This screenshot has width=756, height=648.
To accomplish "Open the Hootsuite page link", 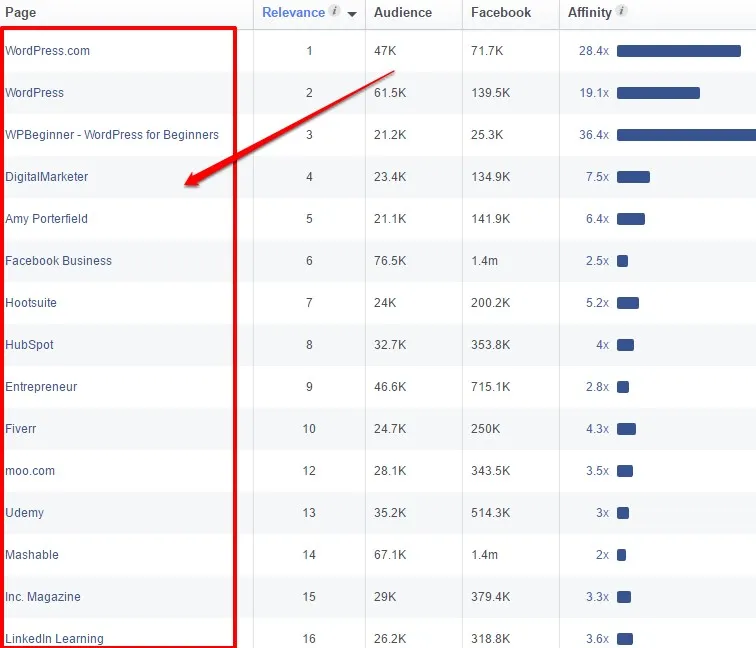I will pyautogui.click(x=31, y=303).
